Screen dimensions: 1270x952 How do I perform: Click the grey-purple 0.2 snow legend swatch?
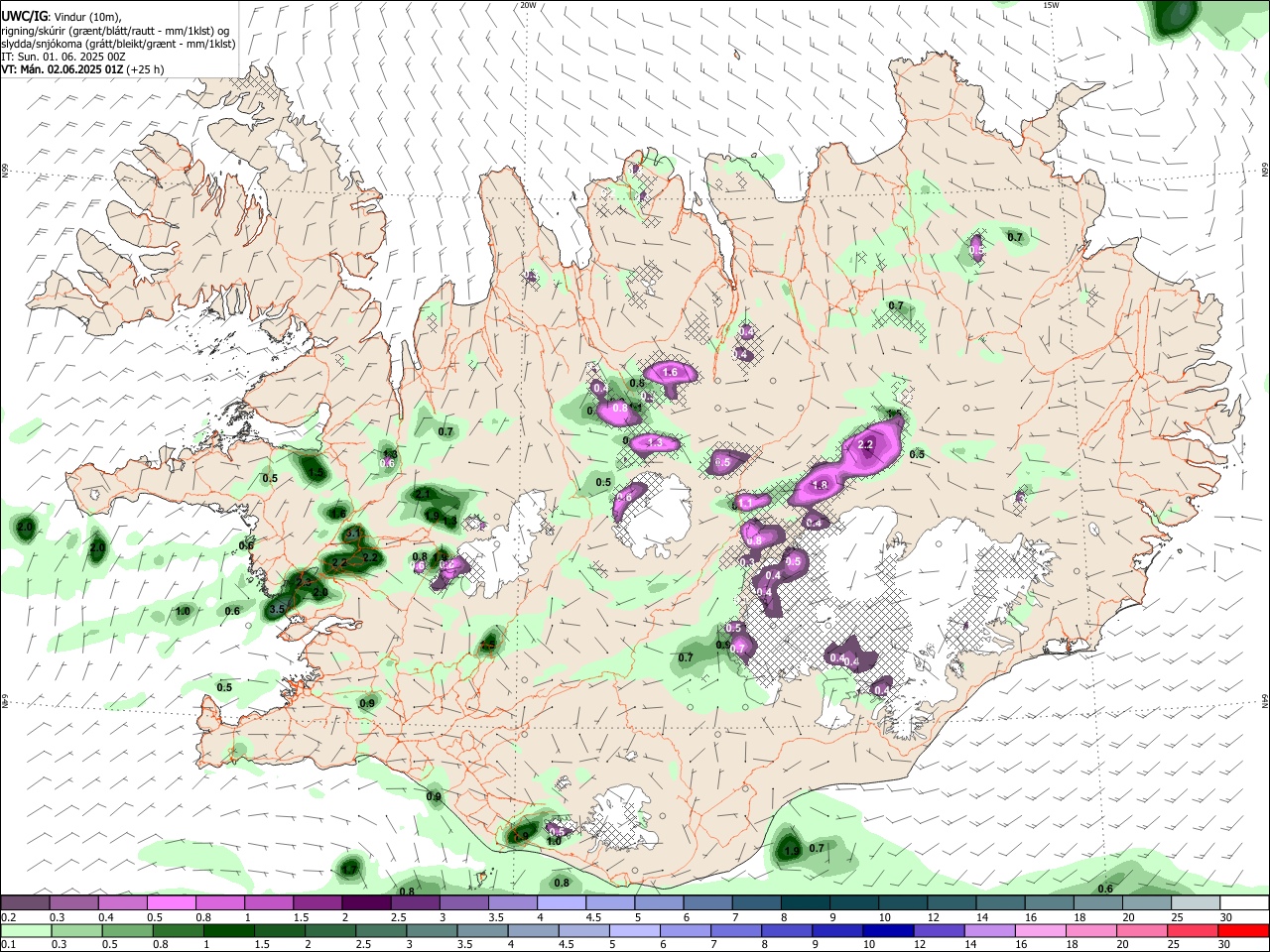tap(25, 903)
